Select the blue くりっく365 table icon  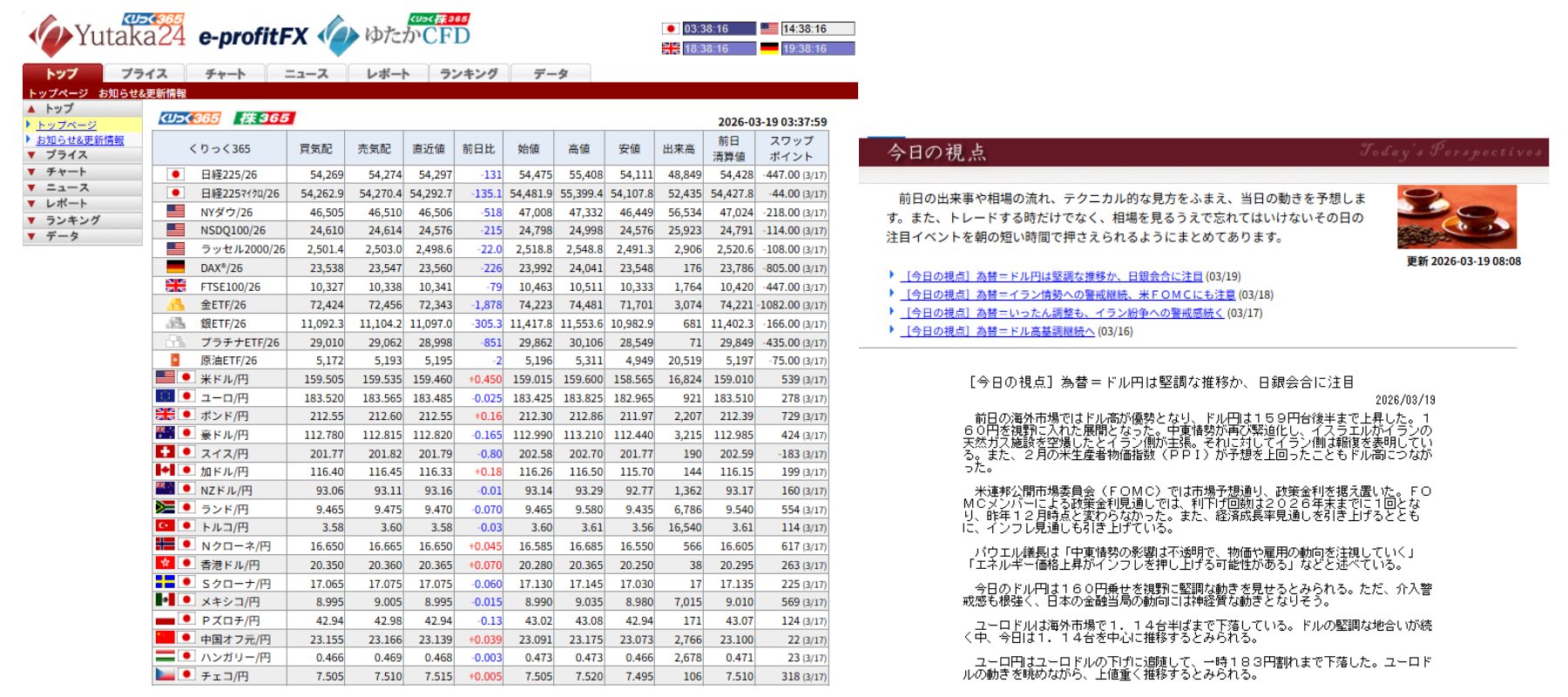[x=189, y=118]
